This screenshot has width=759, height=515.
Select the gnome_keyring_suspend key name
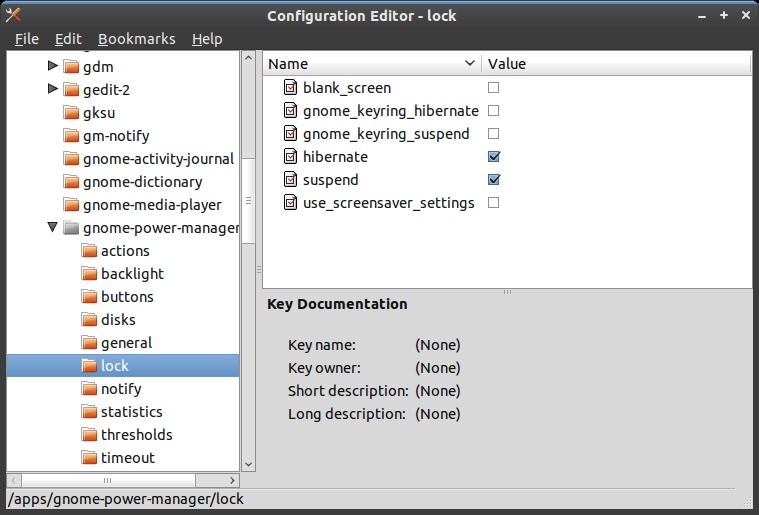(386, 134)
